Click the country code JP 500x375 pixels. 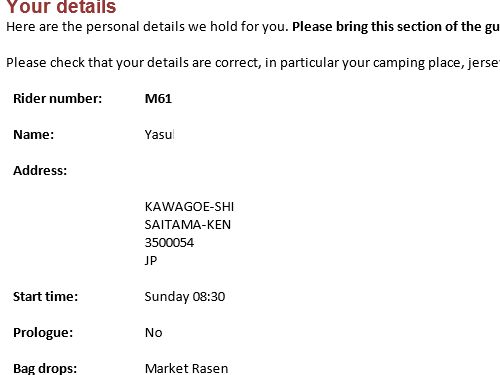coord(151,260)
